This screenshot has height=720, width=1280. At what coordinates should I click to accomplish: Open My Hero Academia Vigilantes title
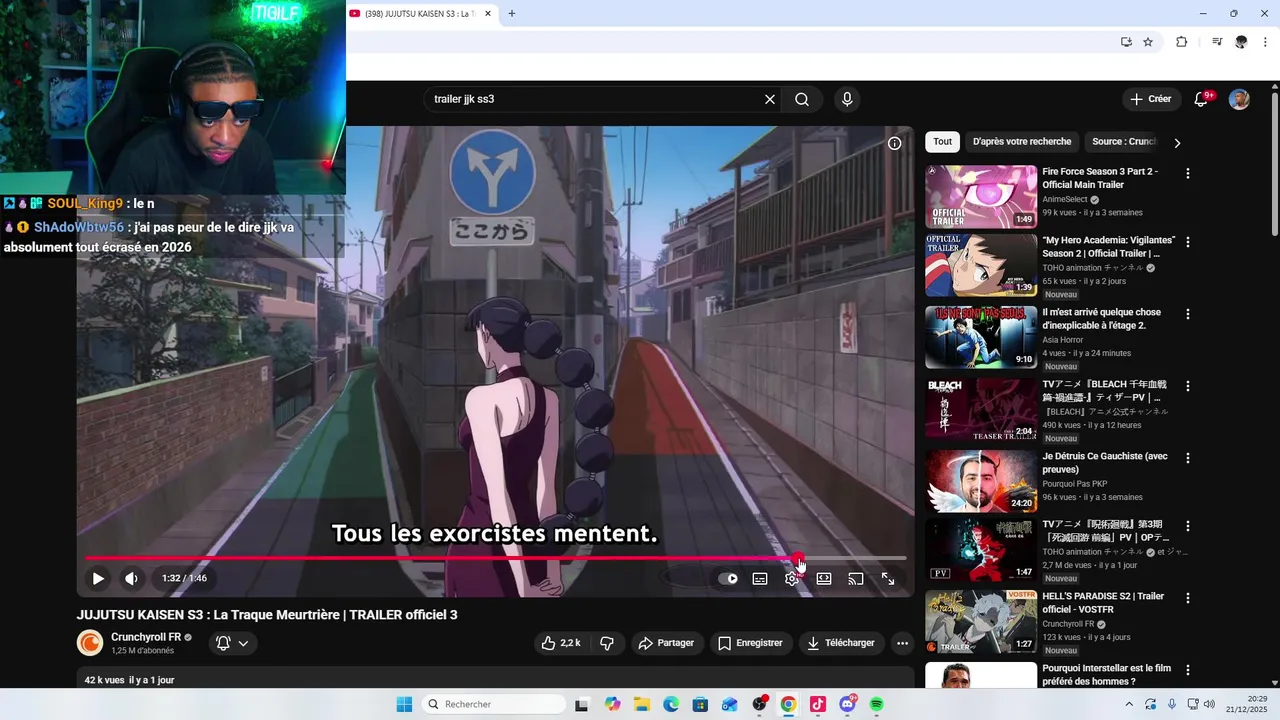pos(1108,247)
